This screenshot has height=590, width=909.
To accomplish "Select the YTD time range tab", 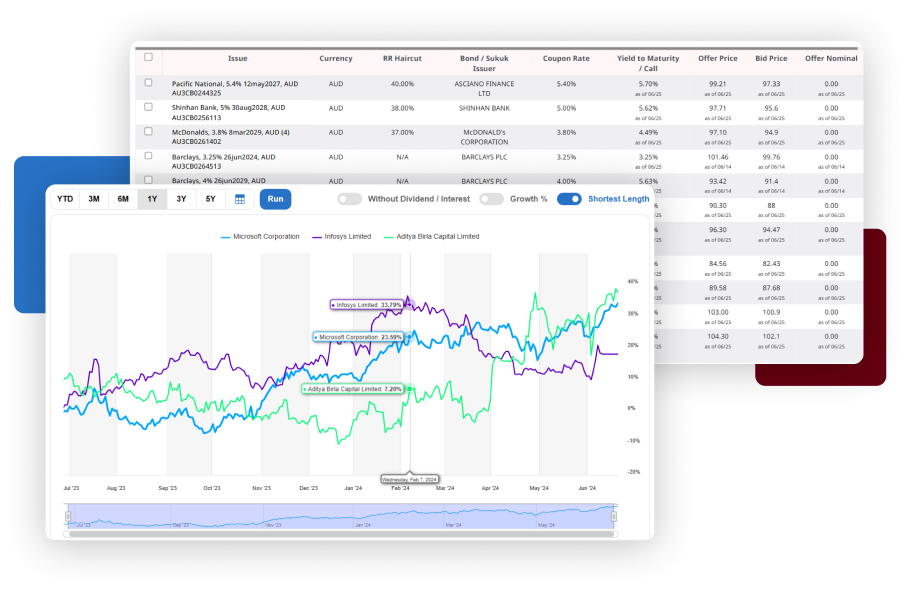I will pyautogui.click(x=65, y=199).
